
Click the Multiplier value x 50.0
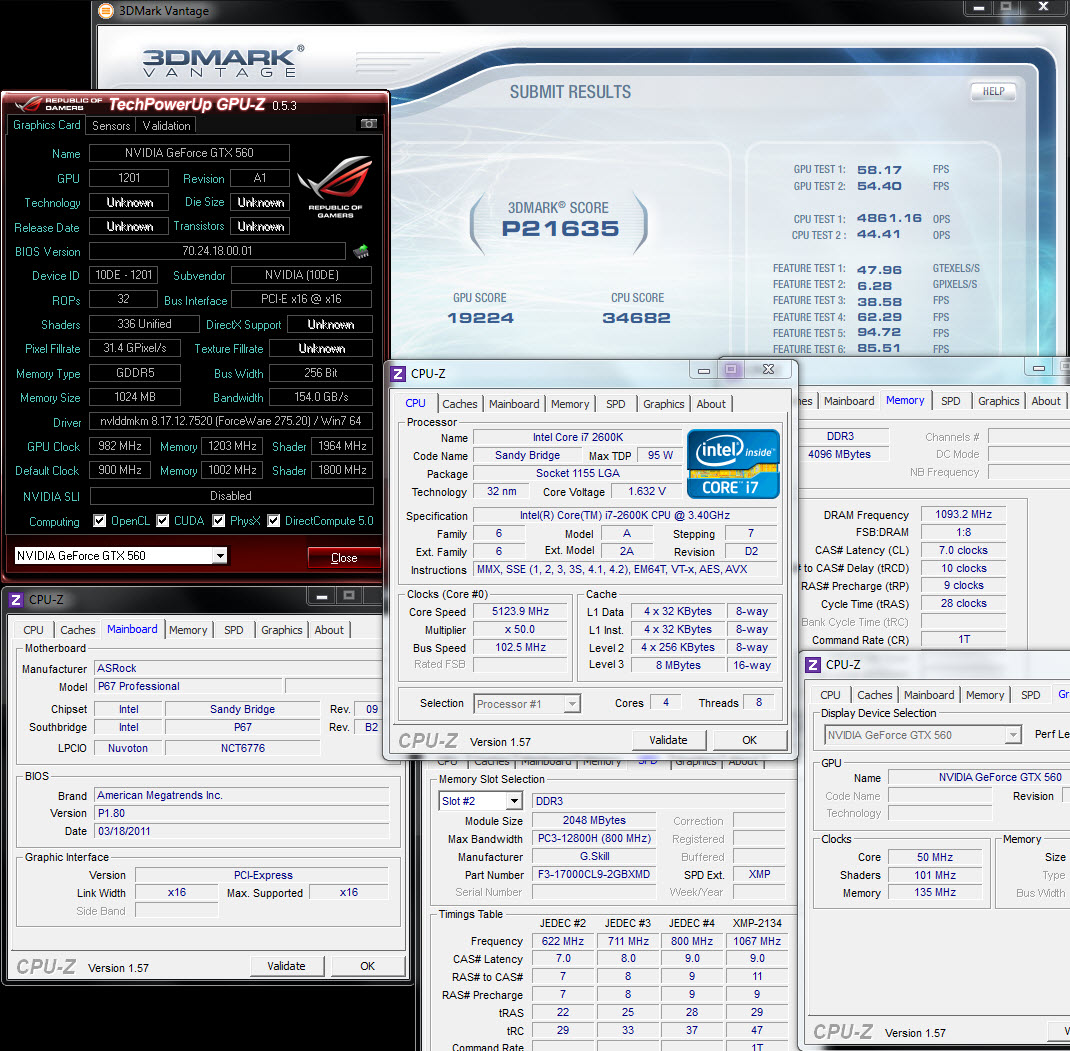[520, 629]
